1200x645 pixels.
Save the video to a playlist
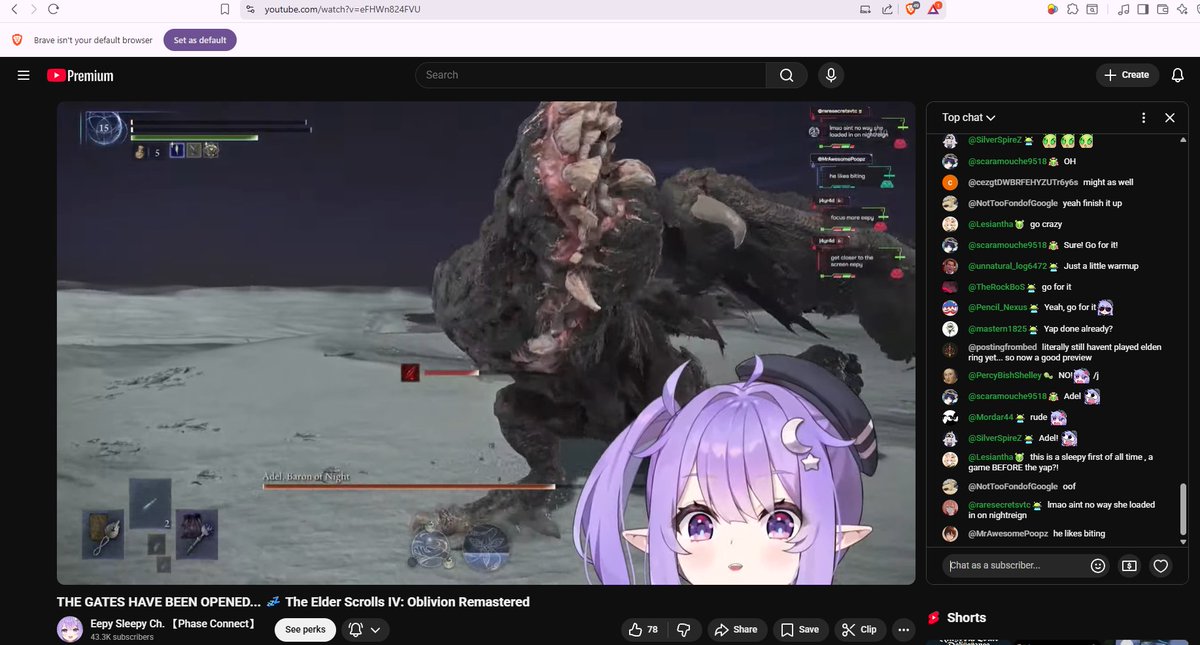tap(800, 629)
